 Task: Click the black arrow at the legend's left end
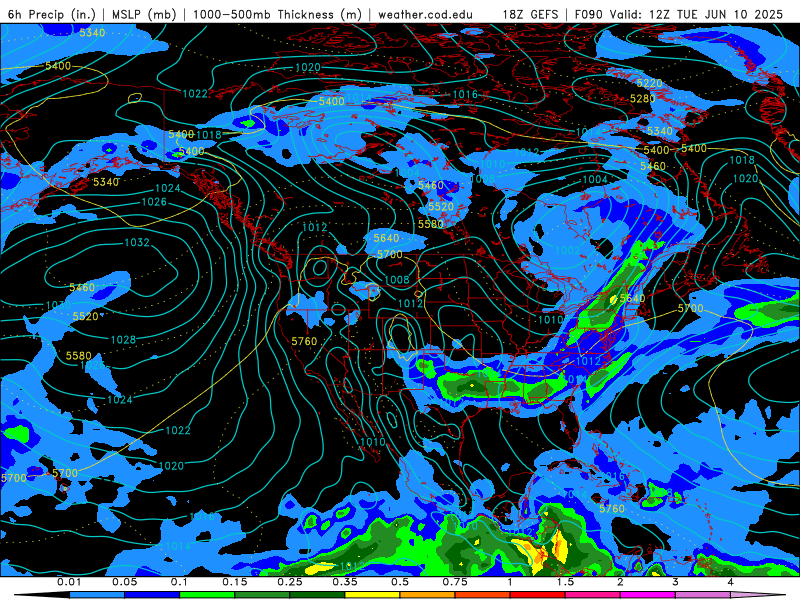[42, 595]
